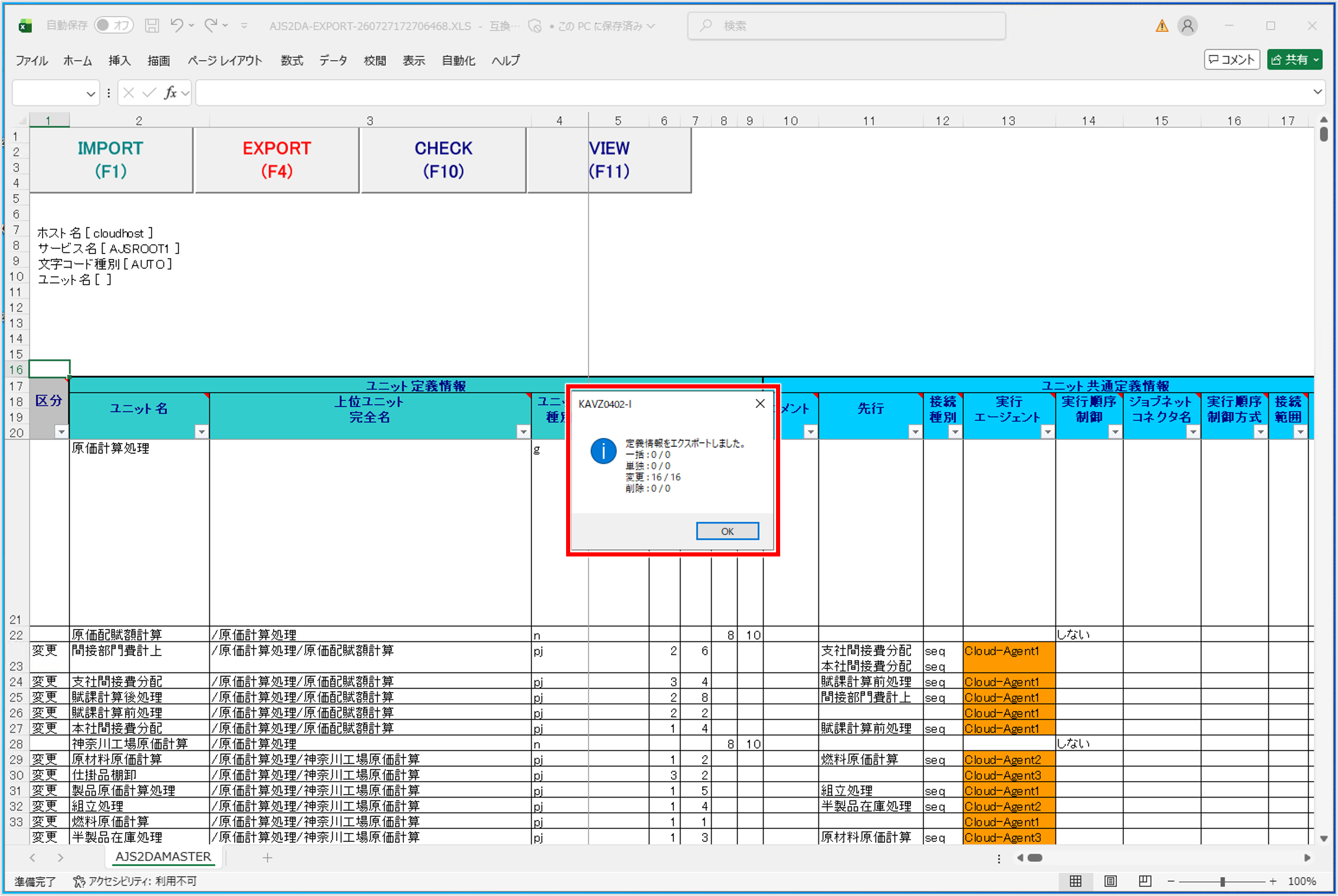This screenshot has height=896, width=1338.
Task: Click the IMPORT (F1) button
Action: click(x=111, y=160)
